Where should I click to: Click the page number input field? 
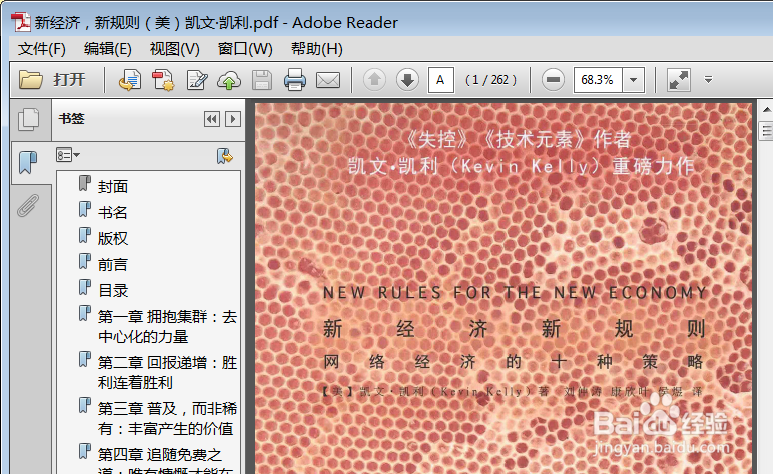pyautogui.click(x=441, y=80)
